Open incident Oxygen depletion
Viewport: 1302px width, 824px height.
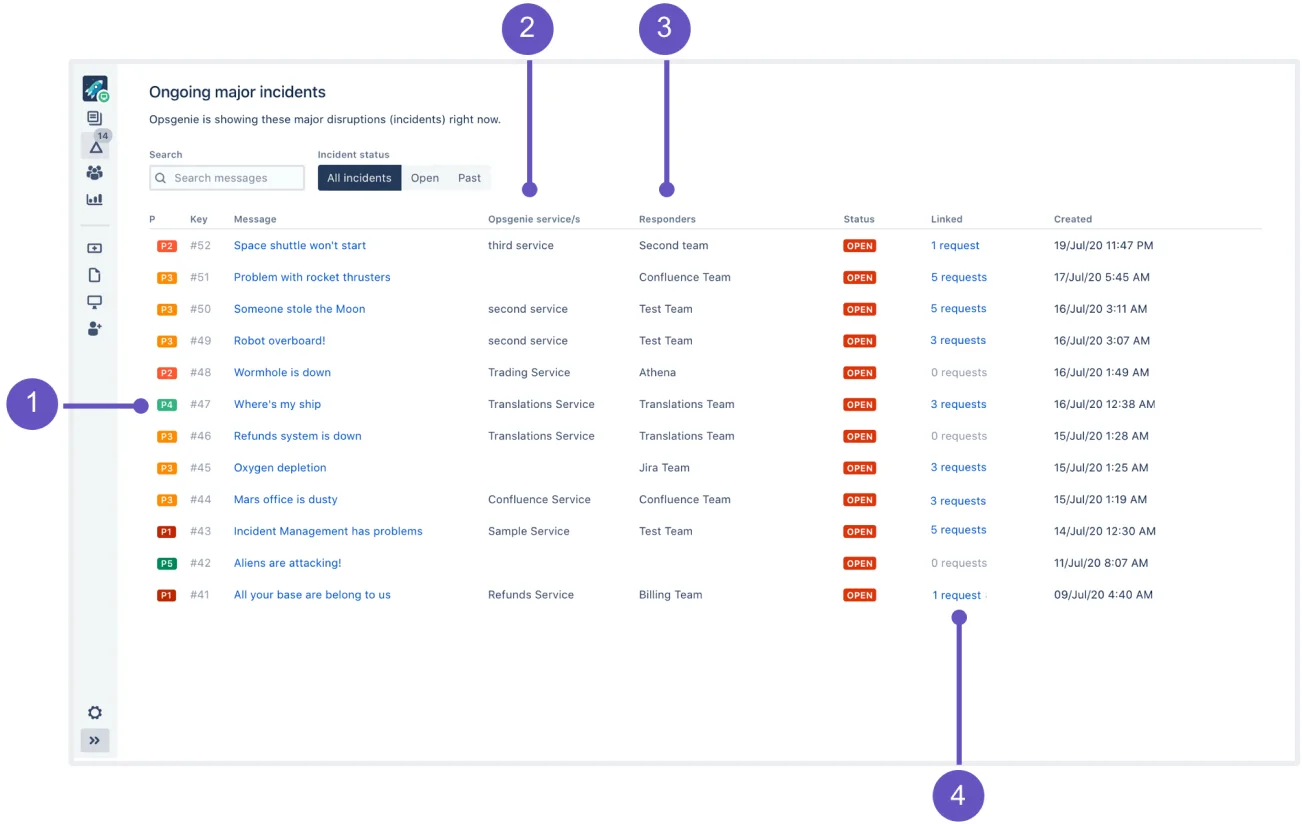[x=280, y=468]
